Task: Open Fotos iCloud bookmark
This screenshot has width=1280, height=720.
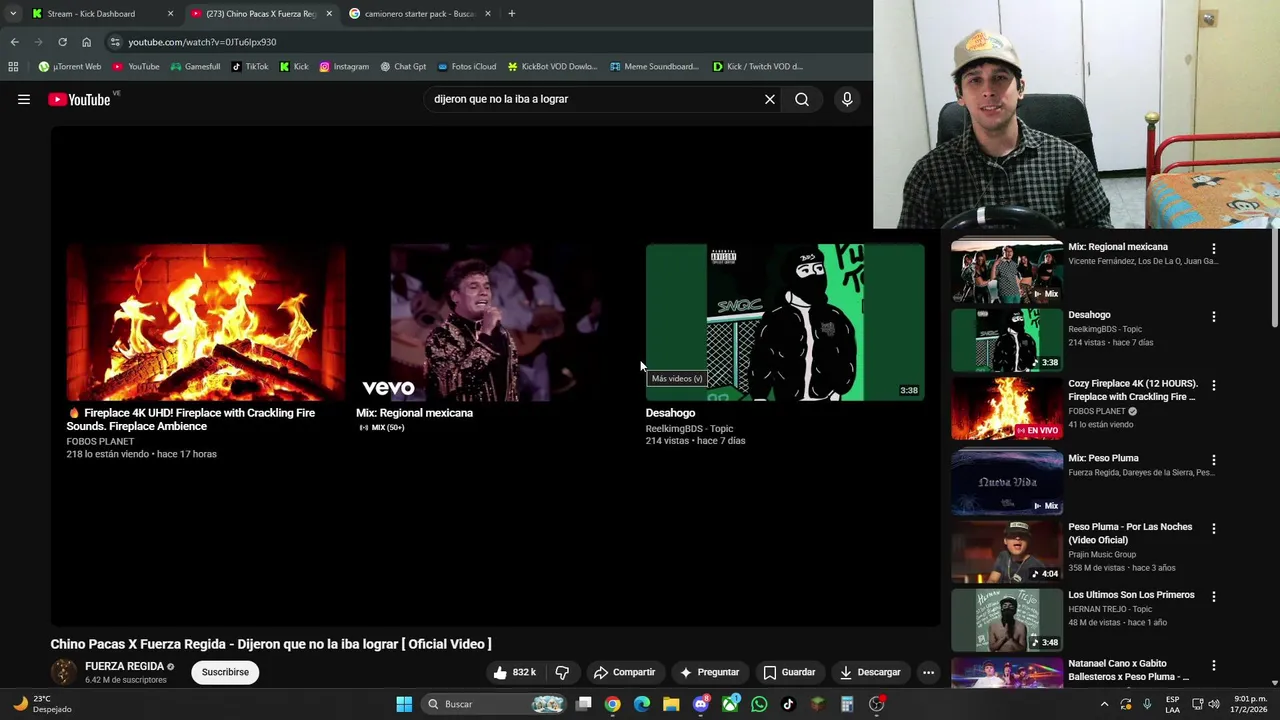Action: click(x=466, y=67)
